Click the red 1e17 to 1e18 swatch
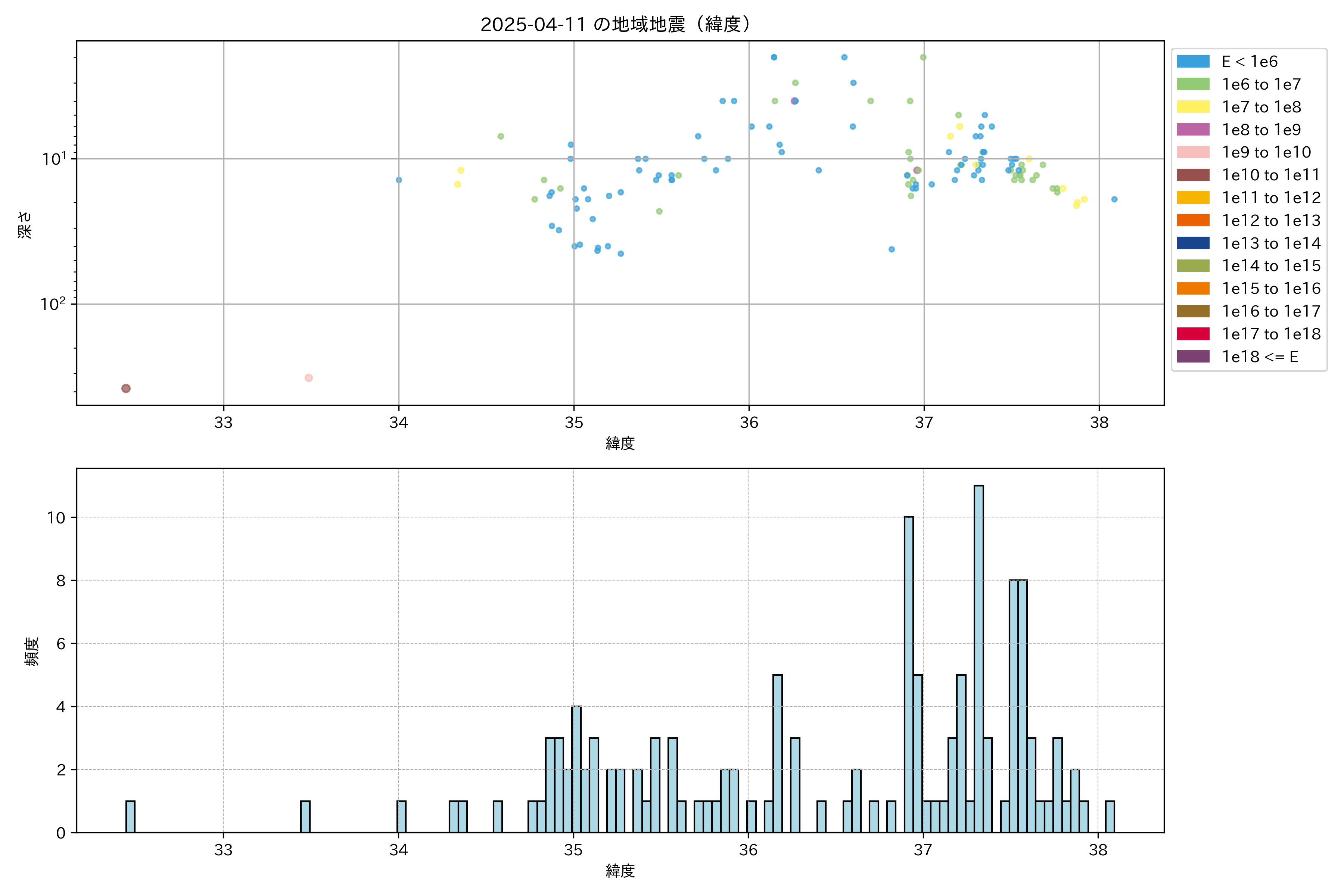Image resolution: width=1344 pixels, height=896 pixels. point(1192,334)
